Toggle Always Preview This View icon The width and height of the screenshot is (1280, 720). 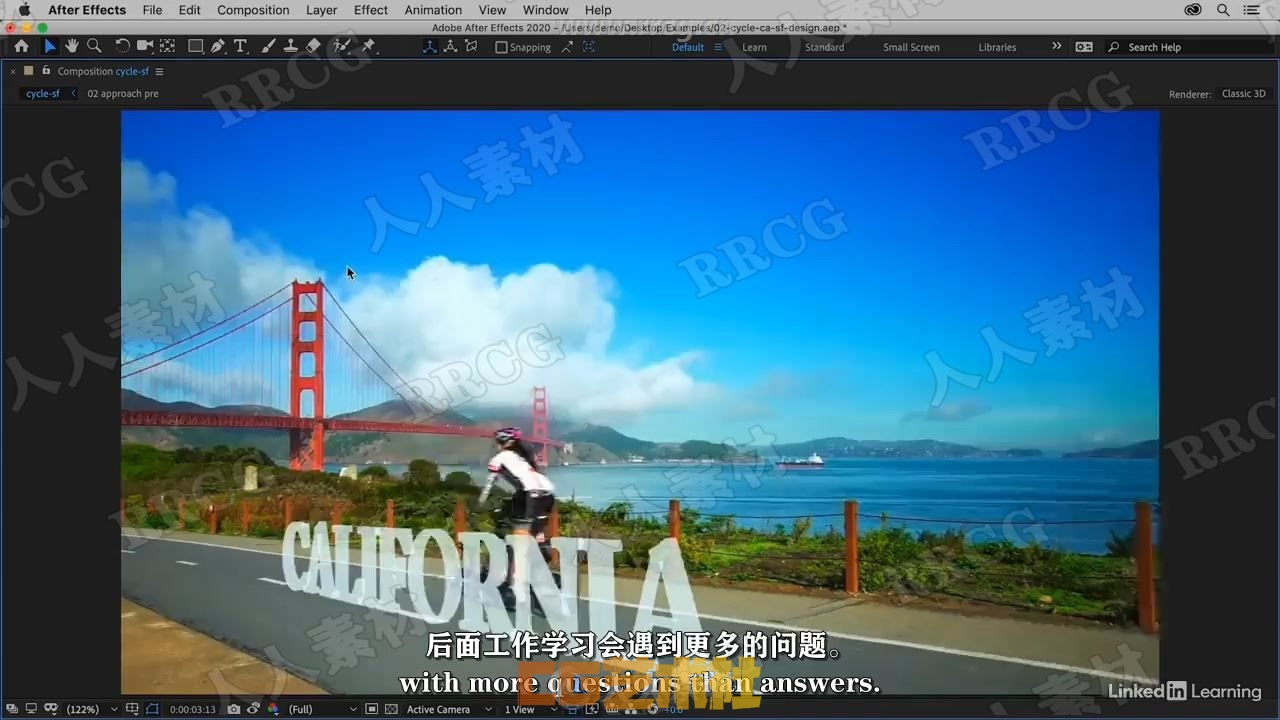[10, 709]
